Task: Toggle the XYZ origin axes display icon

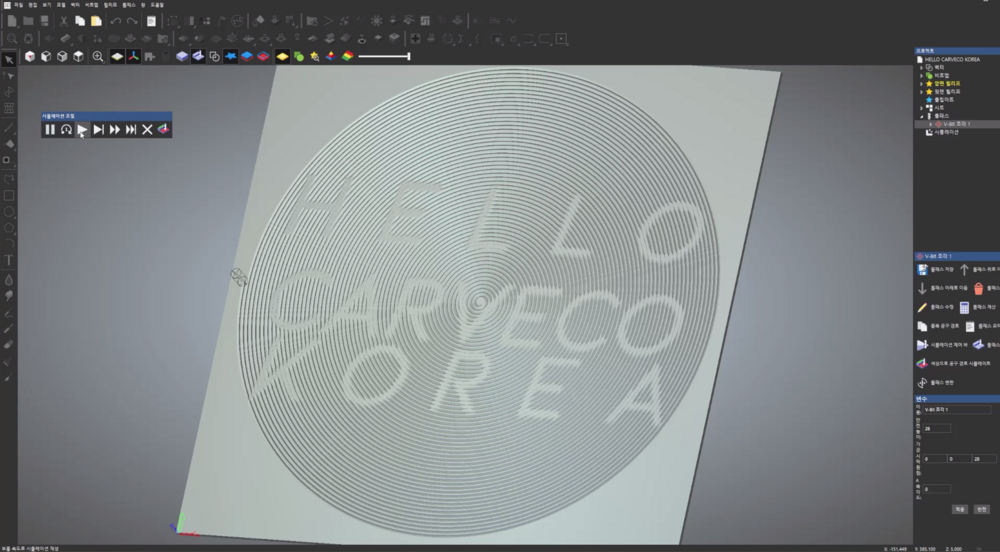Action: pos(133,57)
